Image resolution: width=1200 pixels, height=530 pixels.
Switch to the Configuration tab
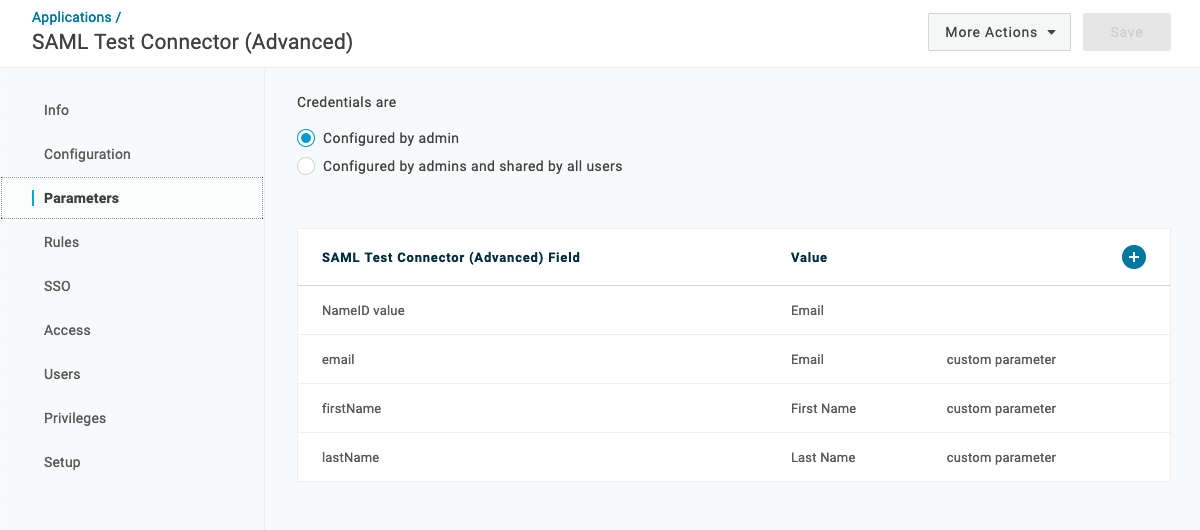(87, 154)
